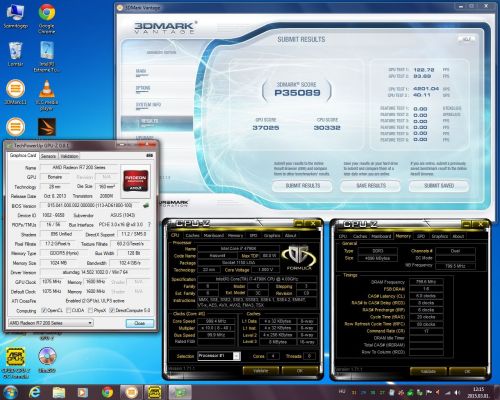Viewport: 500px width, 400px height.
Task: Click the Close button in GPU-Z
Action: click(140, 323)
